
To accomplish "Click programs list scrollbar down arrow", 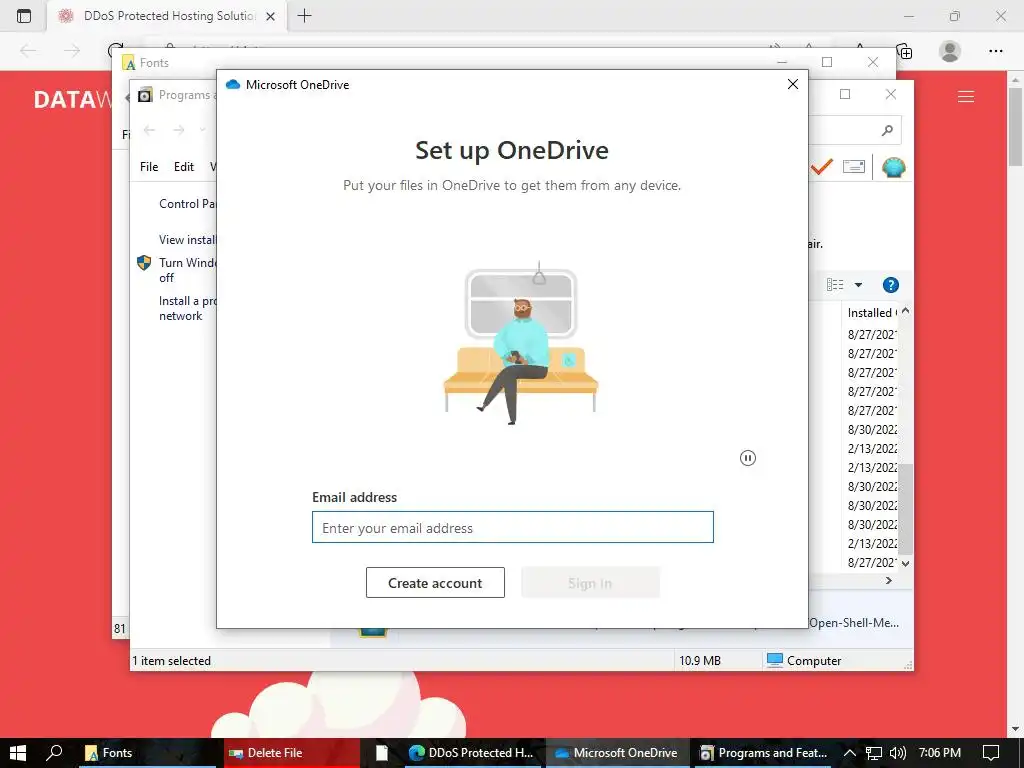I will click(x=905, y=563).
